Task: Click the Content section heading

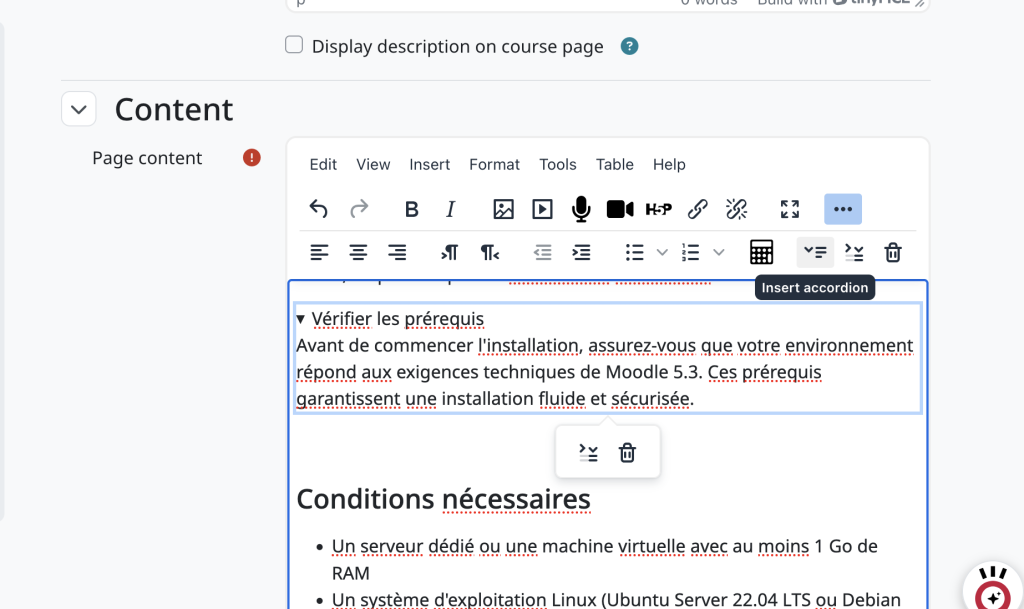Action: click(174, 109)
